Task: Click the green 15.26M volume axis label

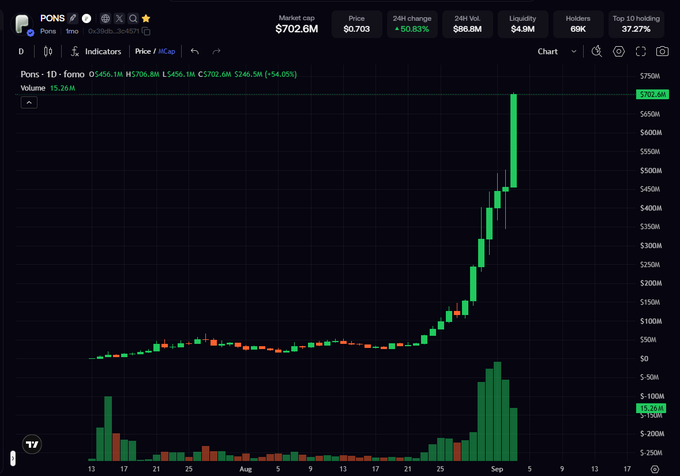Action: pos(651,408)
